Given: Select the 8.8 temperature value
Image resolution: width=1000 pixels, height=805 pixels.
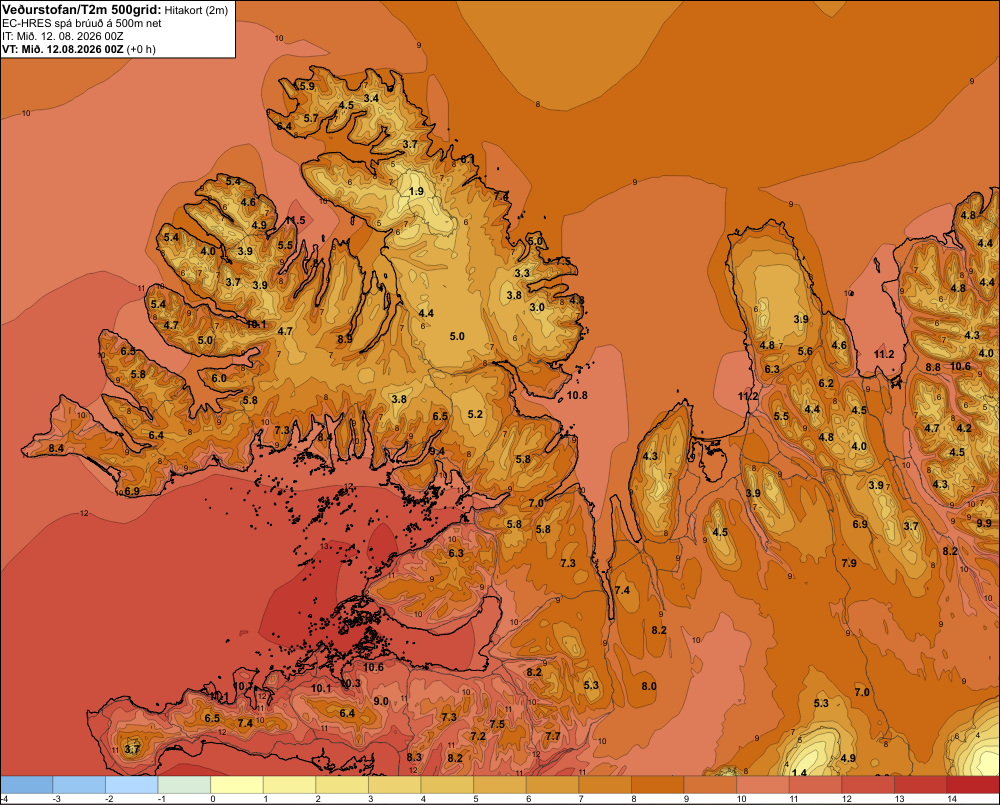Looking at the screenshot, I should (x=933, y=367).
